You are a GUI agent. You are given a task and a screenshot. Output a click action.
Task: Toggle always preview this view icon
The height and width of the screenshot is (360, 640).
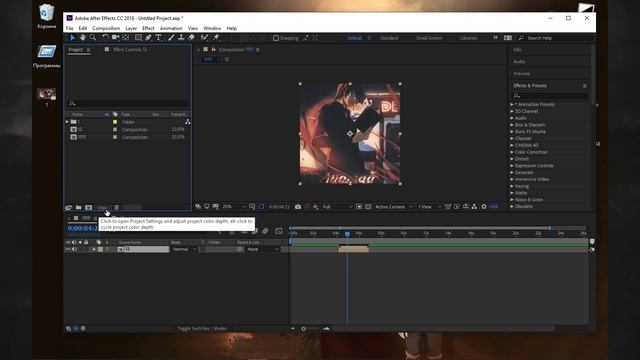pos(198,207)
